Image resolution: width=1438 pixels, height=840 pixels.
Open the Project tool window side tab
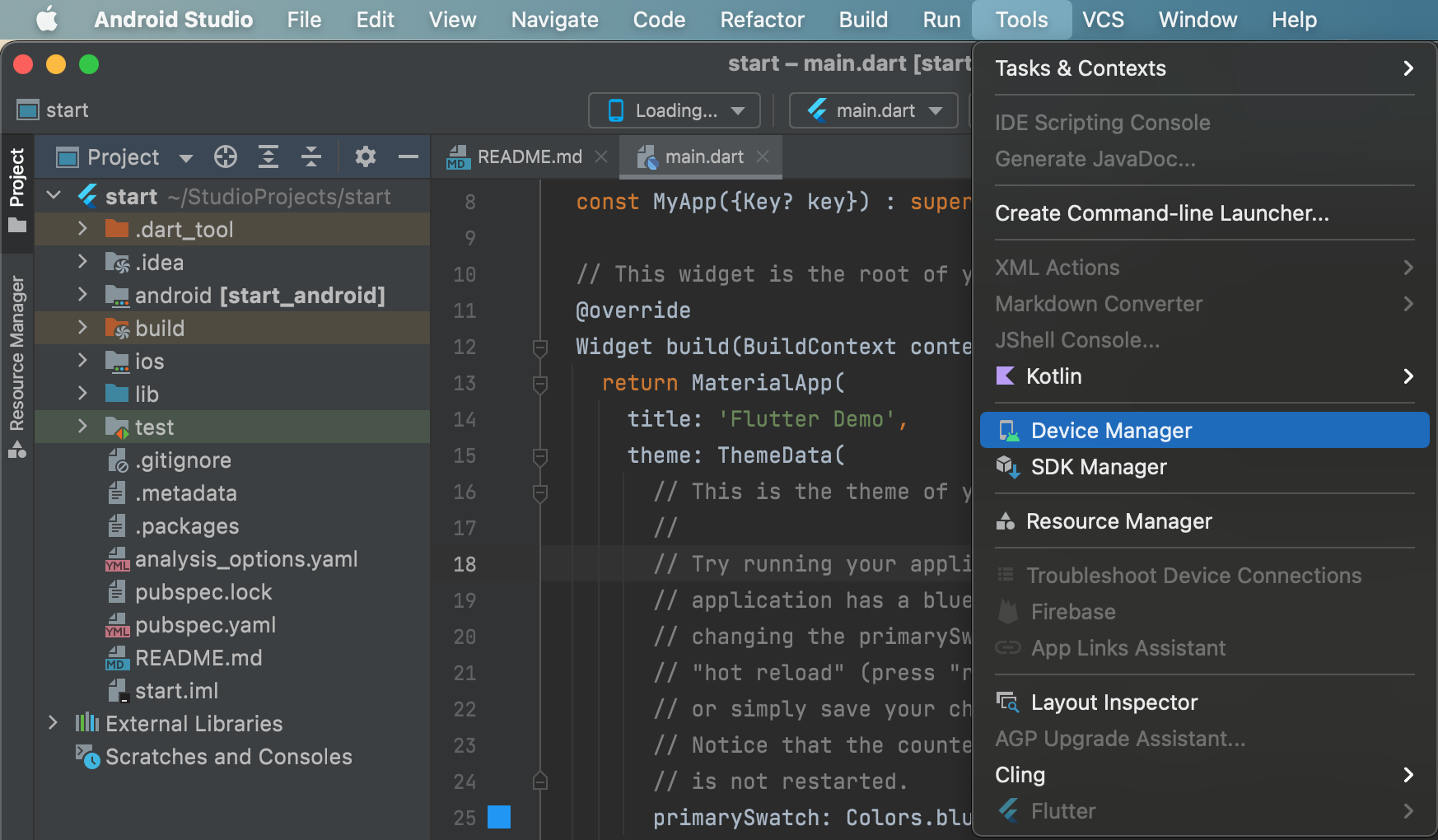[x=17, y=190]
